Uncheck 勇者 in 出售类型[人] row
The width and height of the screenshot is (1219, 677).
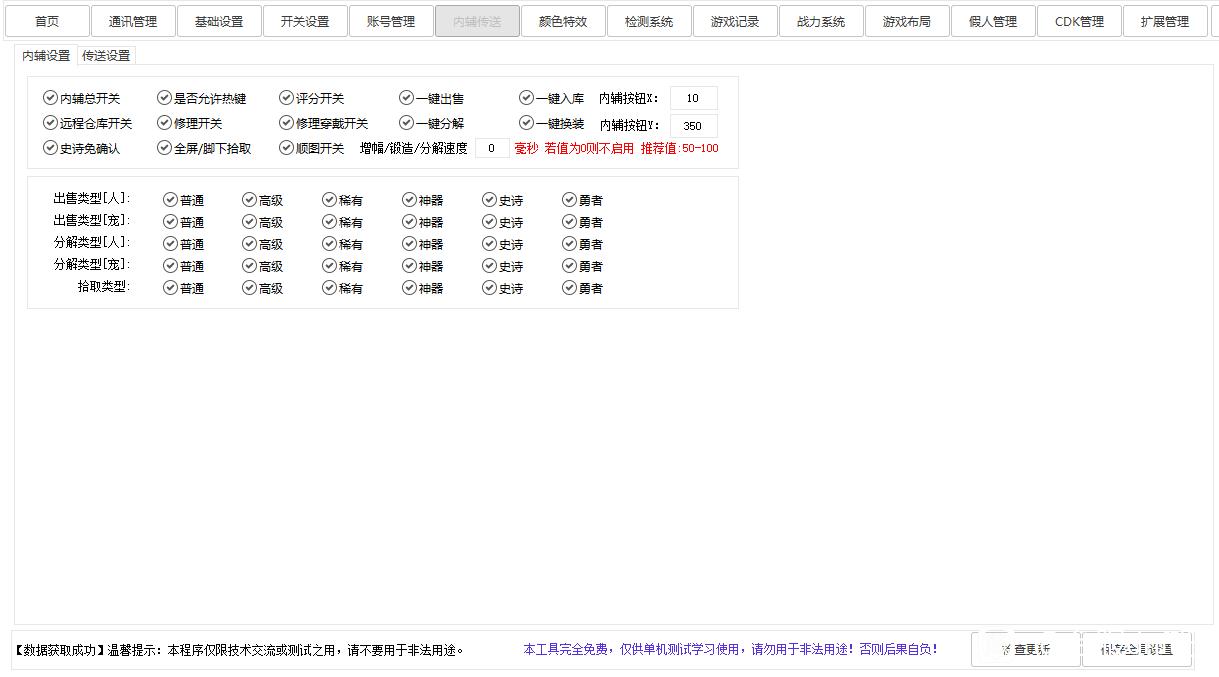pyautogui.click(x=583, y=200)
